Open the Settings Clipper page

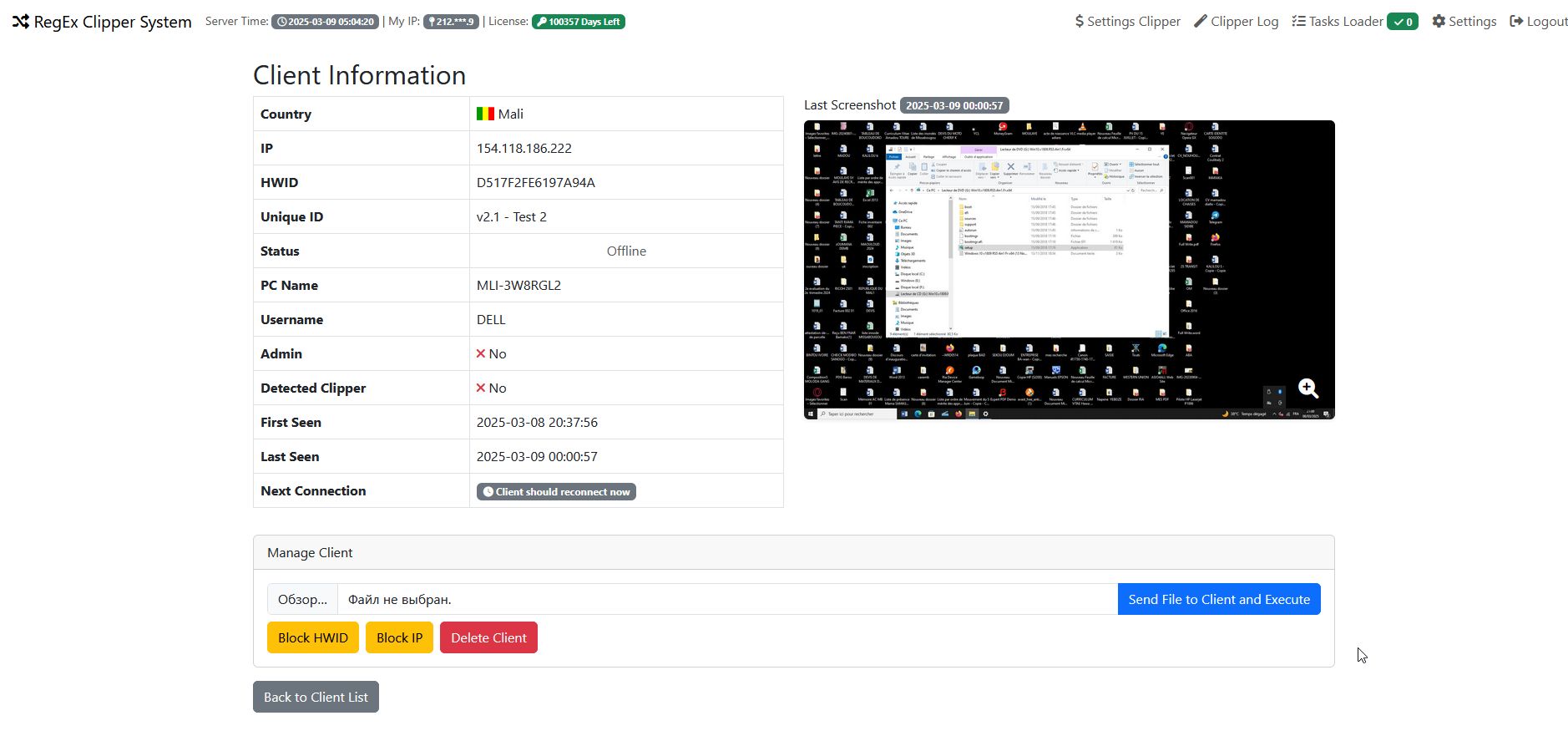pos(1128,22)
